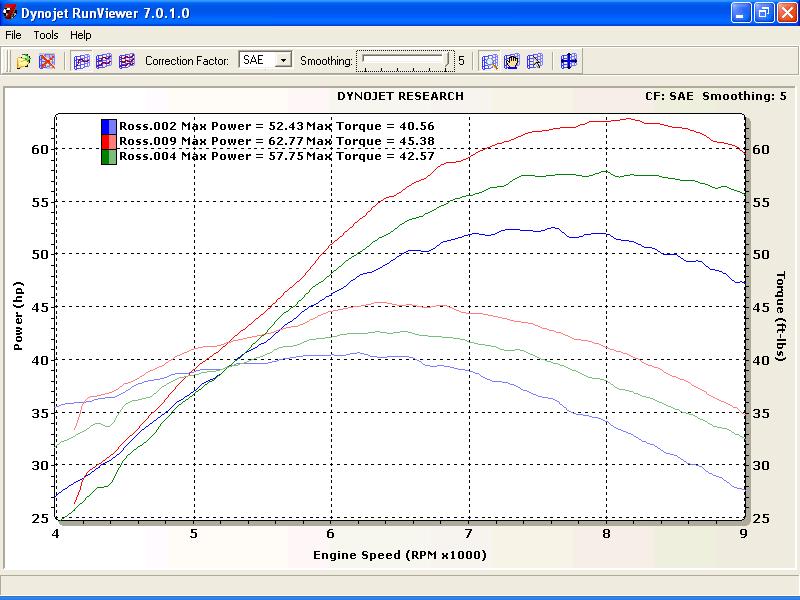Open the Help menu
This screenshot has width=800, height=600.
[x=81, y=35]
